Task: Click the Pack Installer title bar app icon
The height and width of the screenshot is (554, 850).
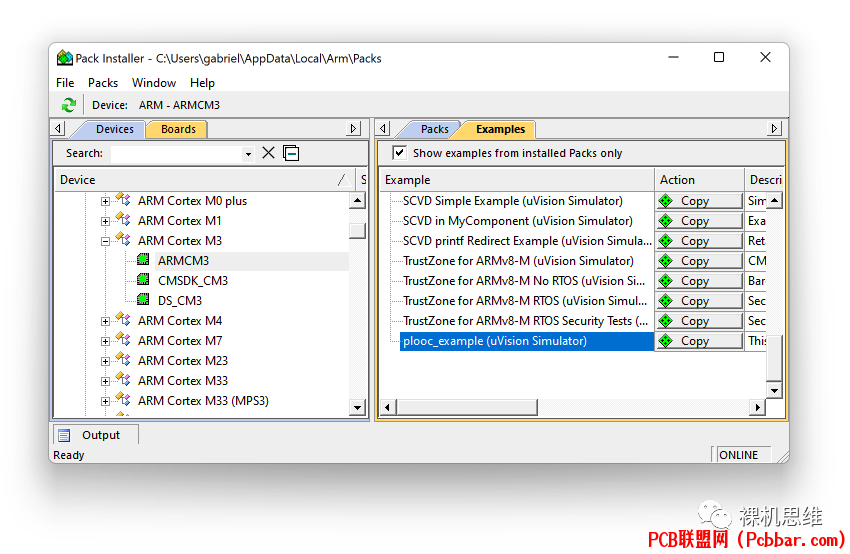Action: (x=65, y=57)
